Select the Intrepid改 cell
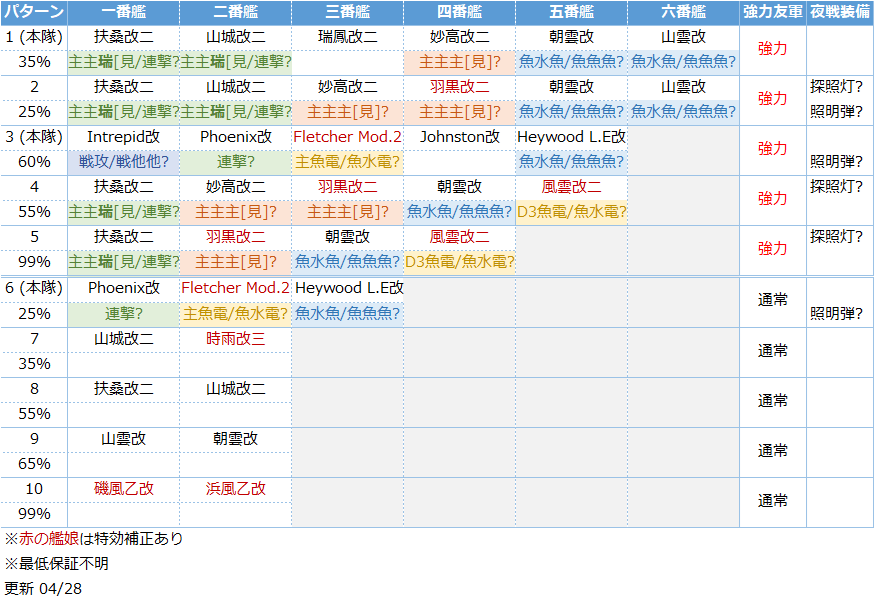 pyautogui.click(x=124, y=137)
